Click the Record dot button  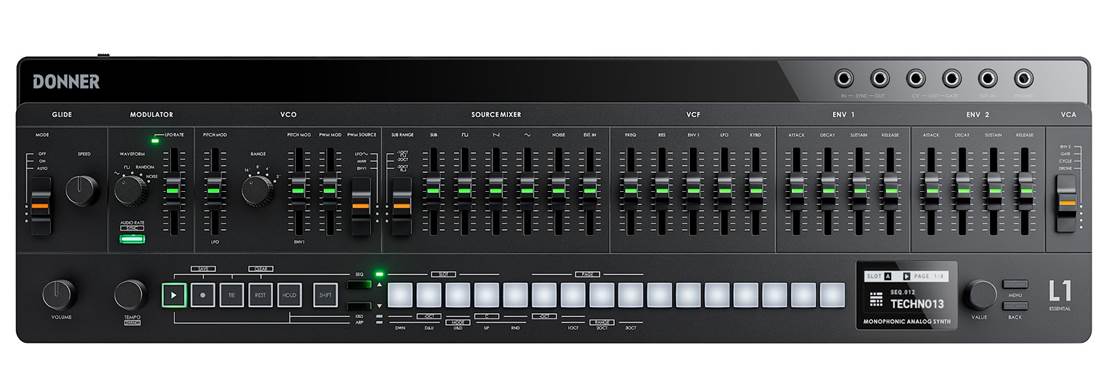(202, 295)
